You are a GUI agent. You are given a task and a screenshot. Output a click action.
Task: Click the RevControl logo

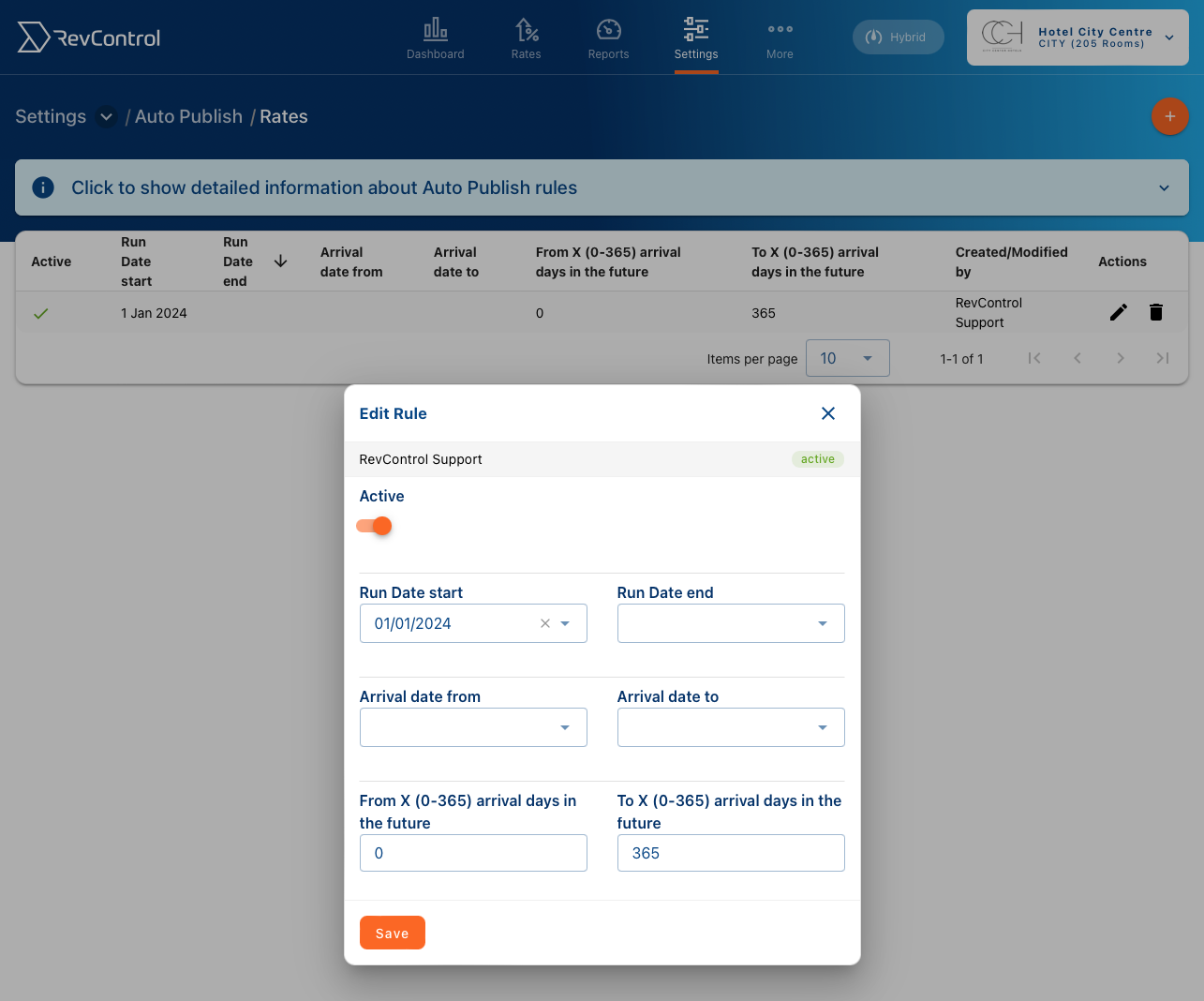coord(89,37)
